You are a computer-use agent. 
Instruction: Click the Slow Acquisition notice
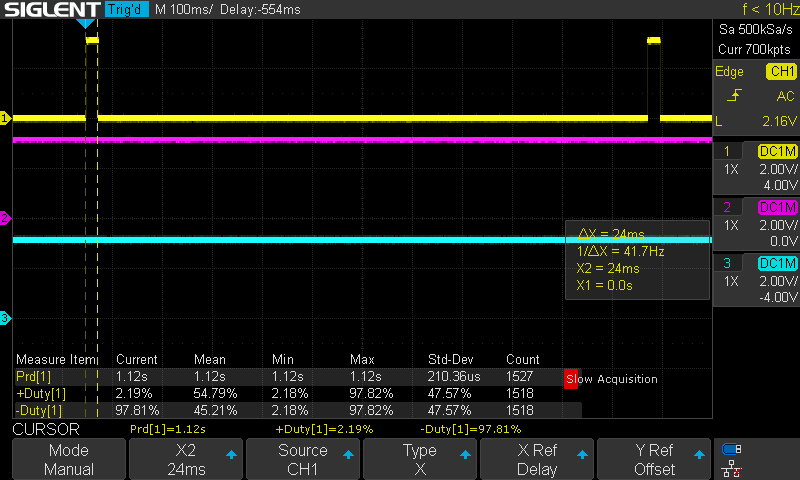(x=611, y=379)
